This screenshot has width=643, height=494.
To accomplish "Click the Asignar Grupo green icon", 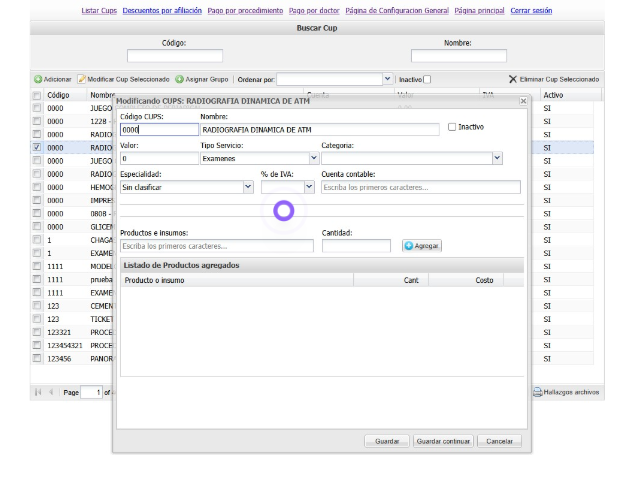I will 180,79.
